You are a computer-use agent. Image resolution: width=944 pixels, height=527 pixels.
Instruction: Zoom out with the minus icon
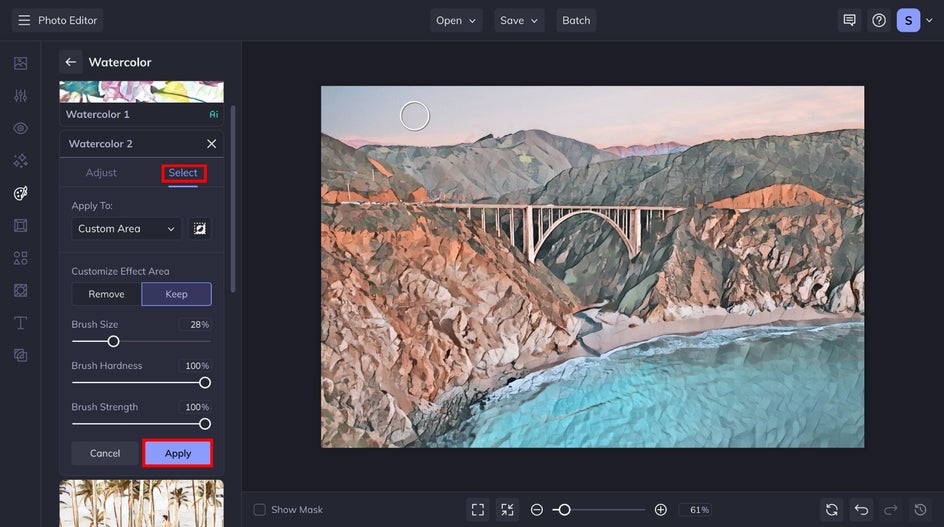[x=536, y=510]
